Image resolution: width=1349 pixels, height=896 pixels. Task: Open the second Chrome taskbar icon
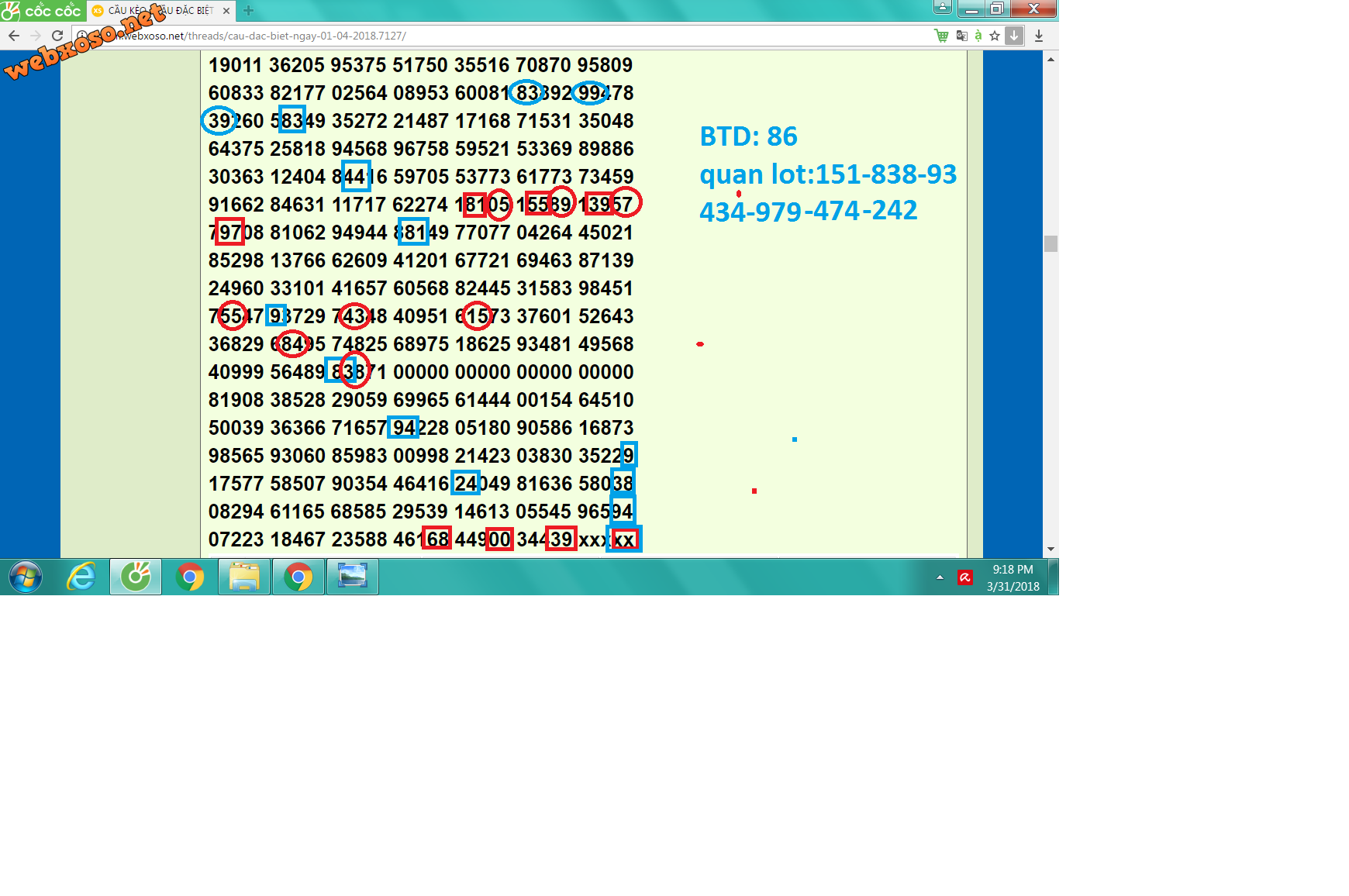pos(298,577)
